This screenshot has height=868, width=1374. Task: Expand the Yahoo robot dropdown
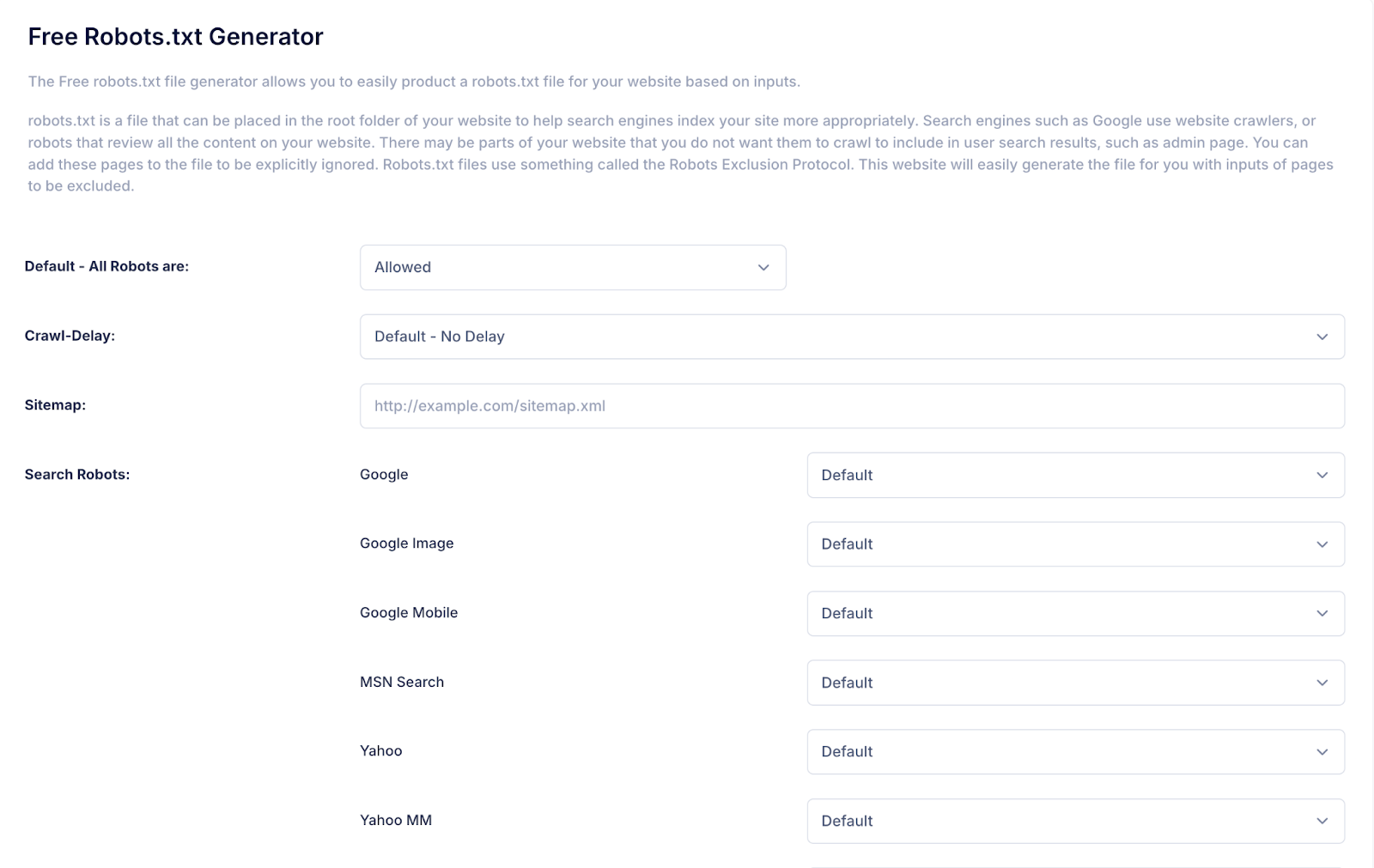pos(1075,751)
